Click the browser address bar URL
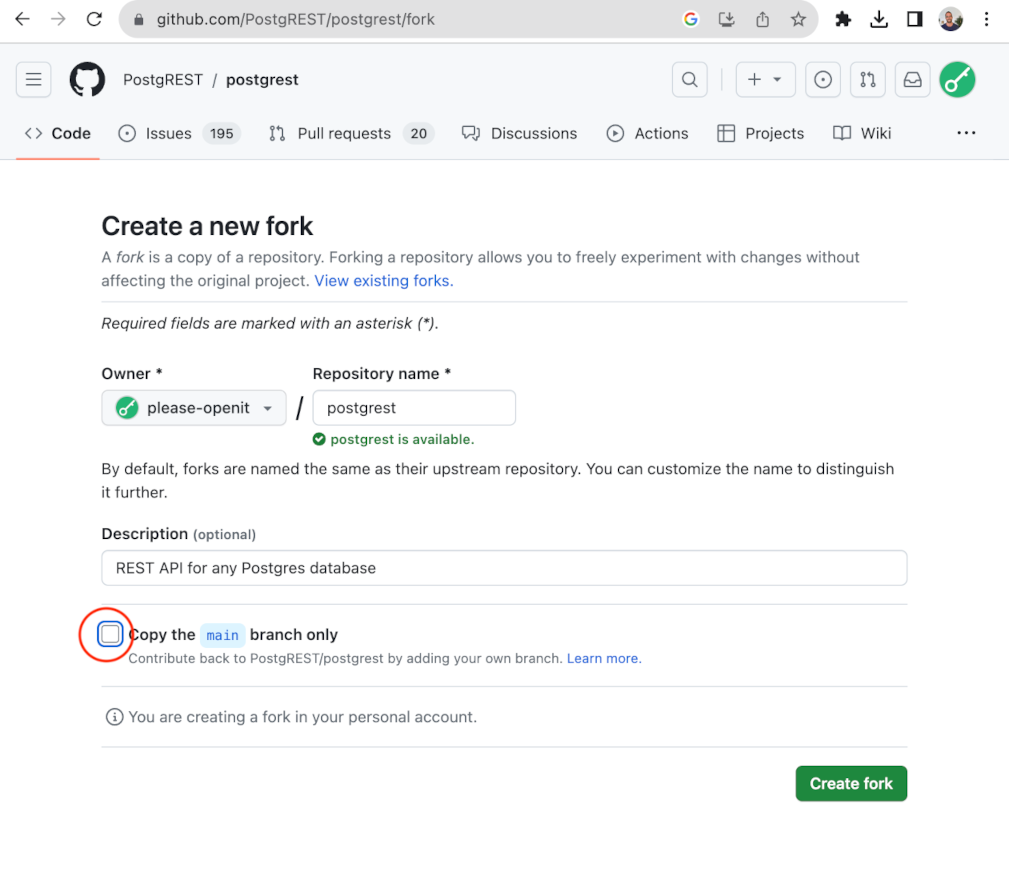Screen dimensions: 1009x896 coord(296,19)
